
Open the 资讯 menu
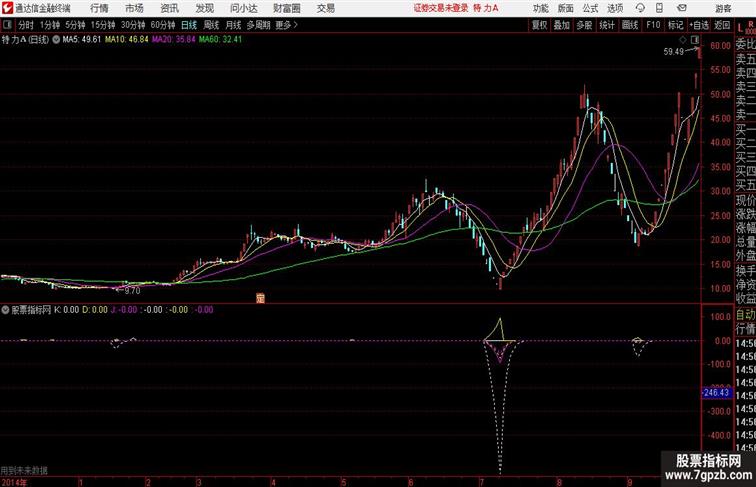click(x=169, y=8)
